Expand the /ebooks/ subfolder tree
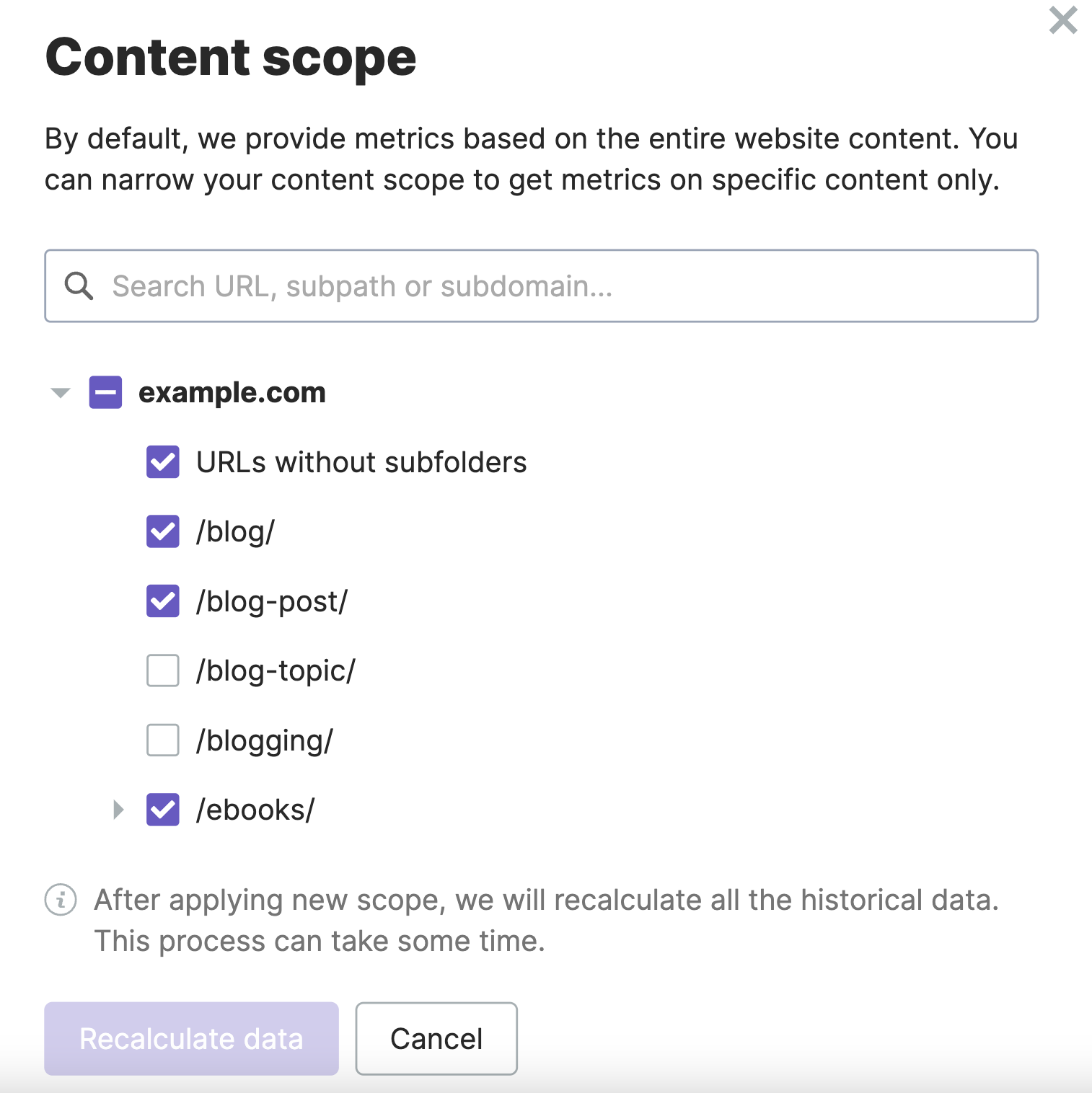The image size is (1092, 1093). pos(118,810)
